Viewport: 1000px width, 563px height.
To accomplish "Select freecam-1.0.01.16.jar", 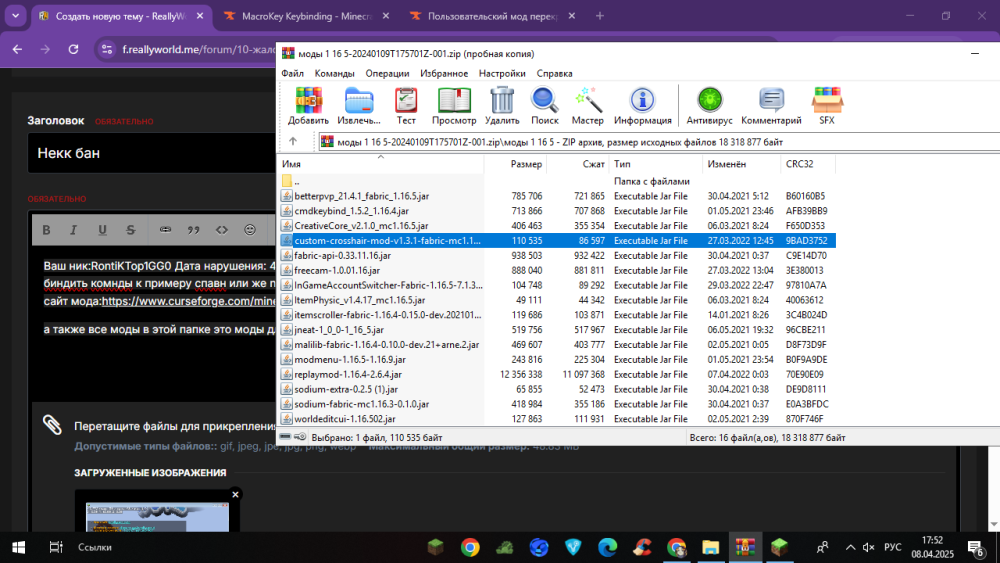I will [337, 270].
